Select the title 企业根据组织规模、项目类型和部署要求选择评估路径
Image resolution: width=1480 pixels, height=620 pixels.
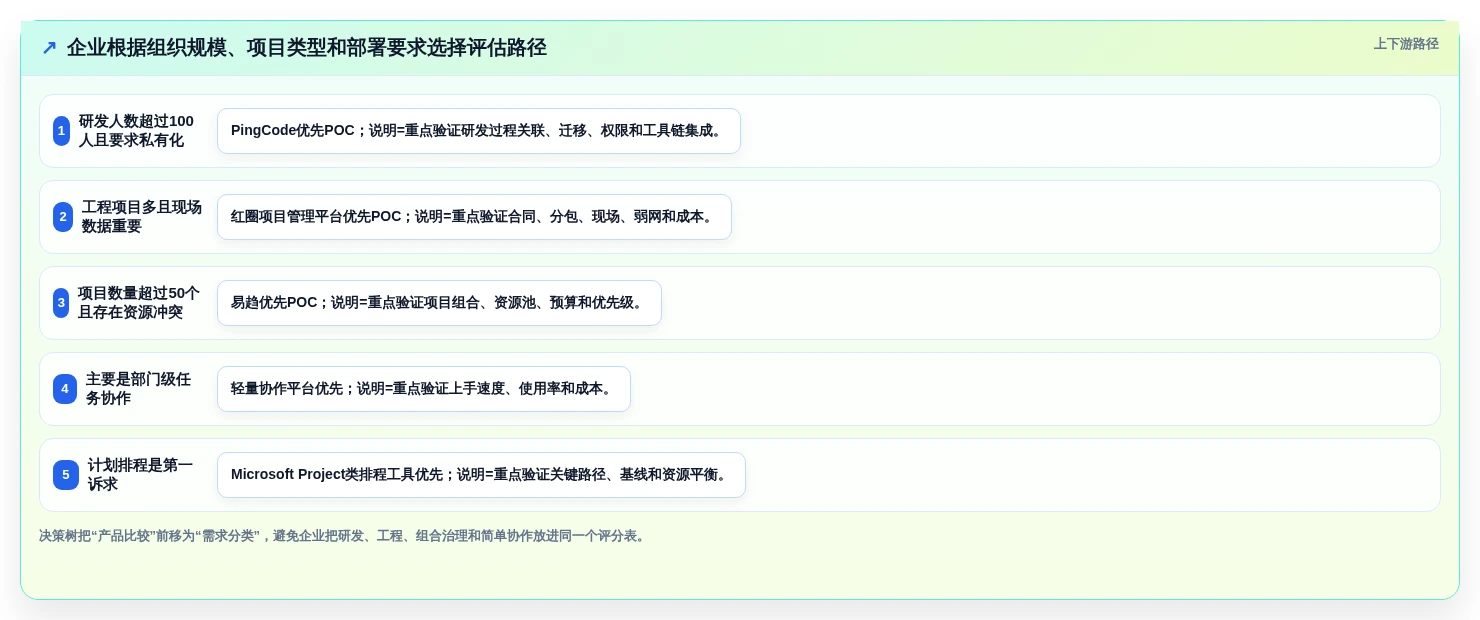pyautogui.click(x=307, y=48)
